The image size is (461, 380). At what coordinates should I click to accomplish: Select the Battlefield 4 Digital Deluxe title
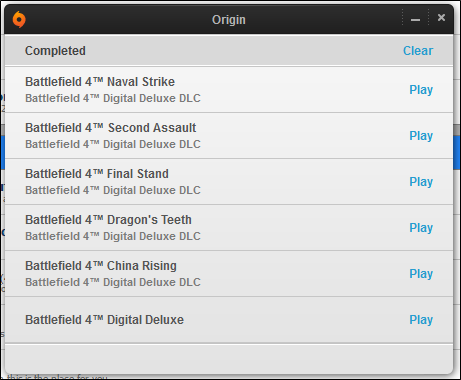click(x=105, y=320)
